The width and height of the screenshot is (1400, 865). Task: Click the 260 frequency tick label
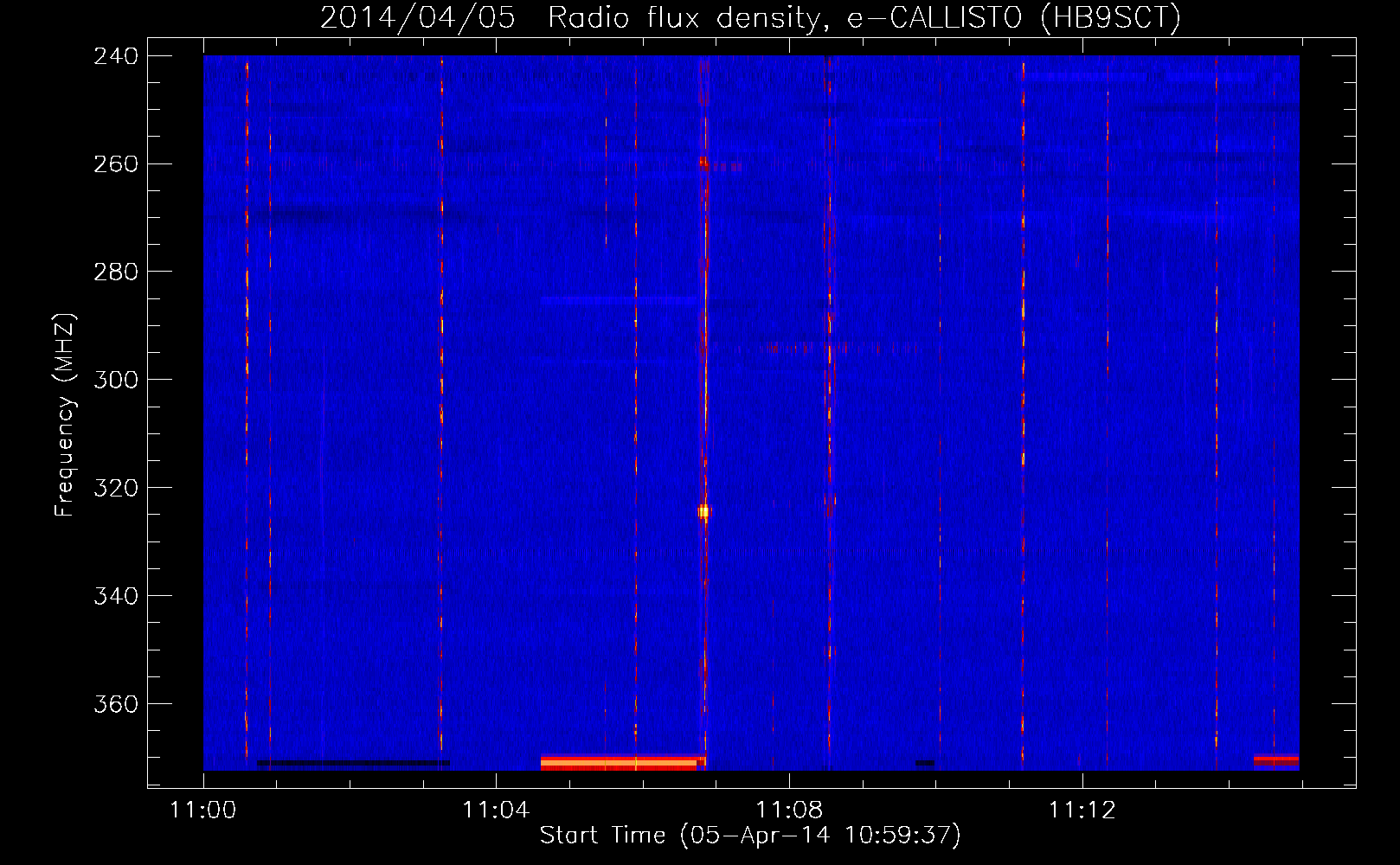(116, 164)
